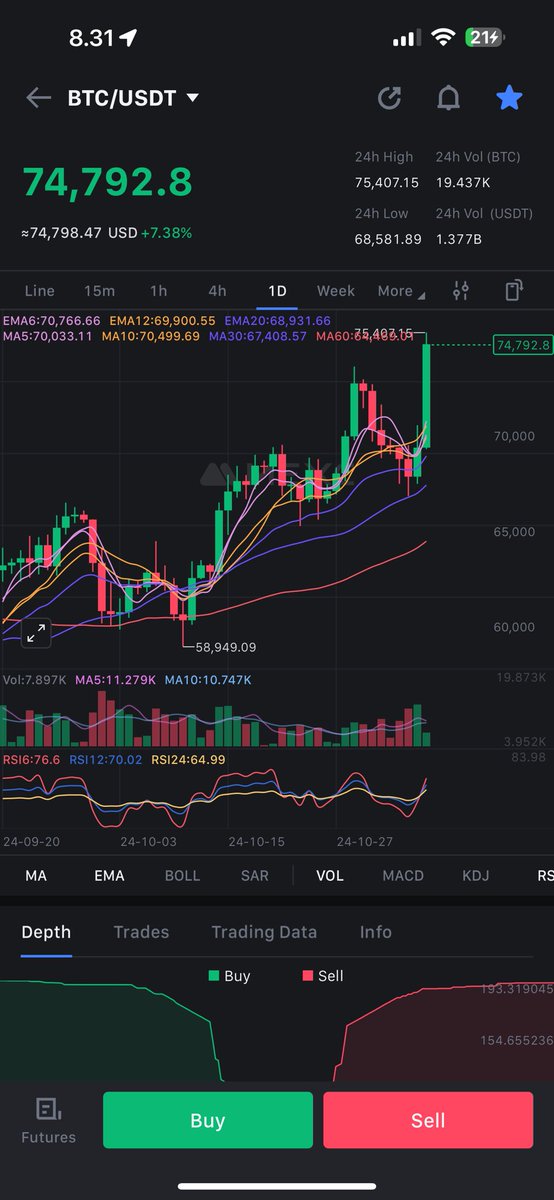Image resolution: width=554 pixels, height=1200 pixels.
Task: Tap the 24h High value 75,407.15
Action: click(x=387, y=183)
